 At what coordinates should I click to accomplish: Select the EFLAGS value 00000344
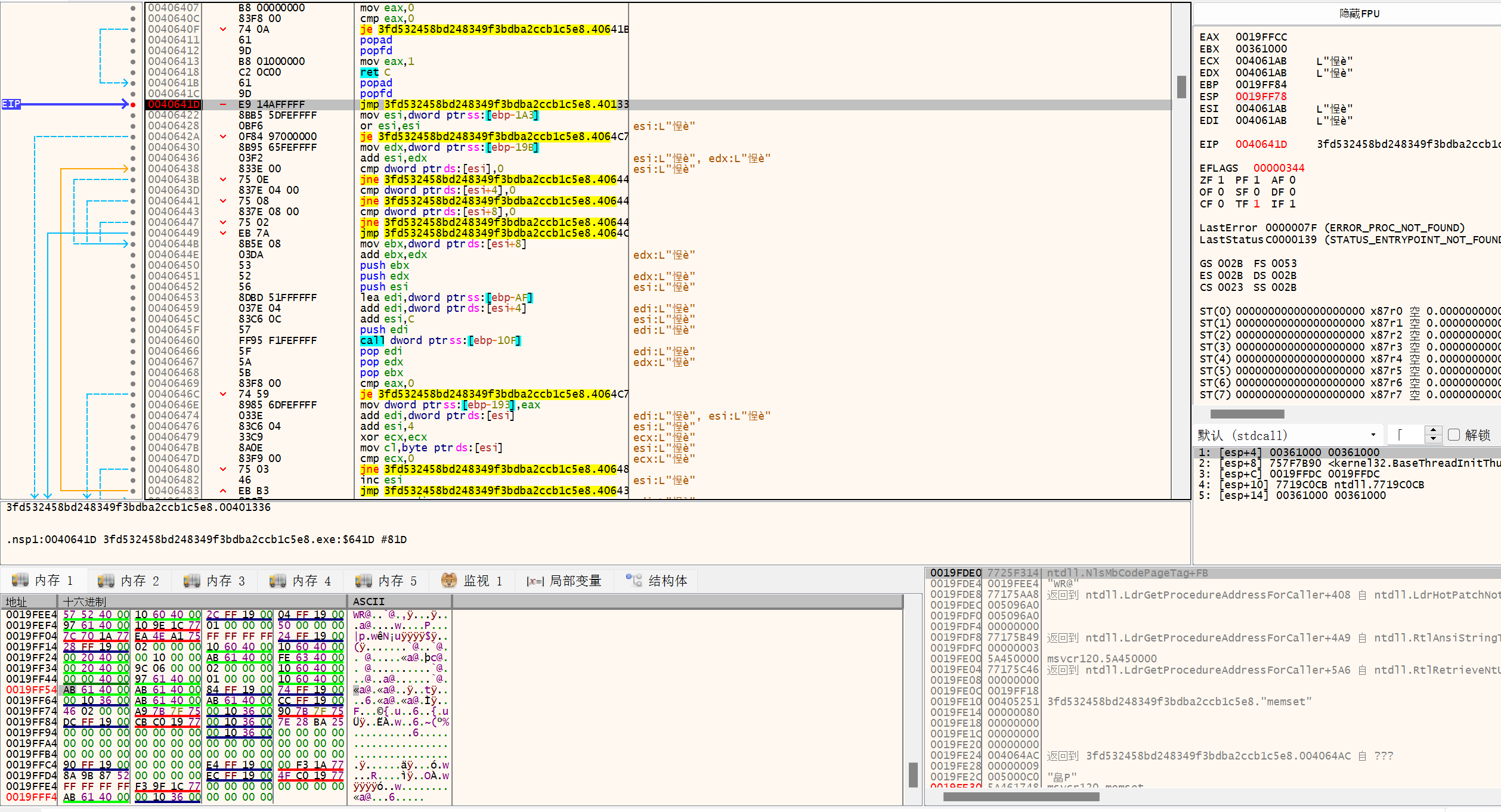point(1279,168)
